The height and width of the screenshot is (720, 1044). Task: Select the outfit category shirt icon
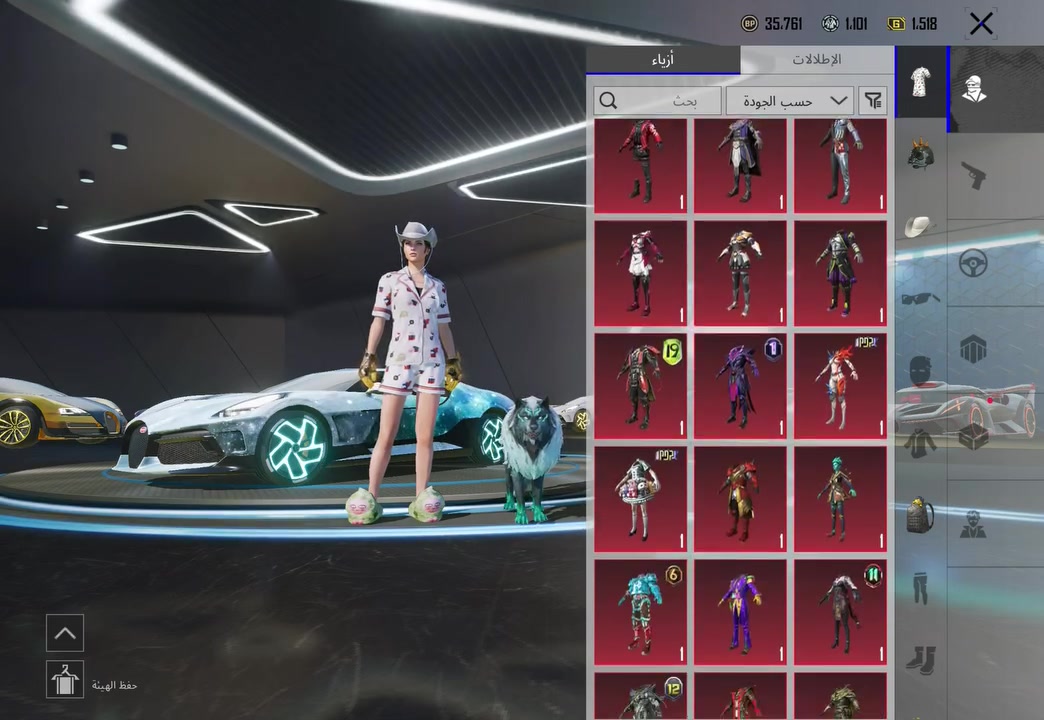coord(921,83)
